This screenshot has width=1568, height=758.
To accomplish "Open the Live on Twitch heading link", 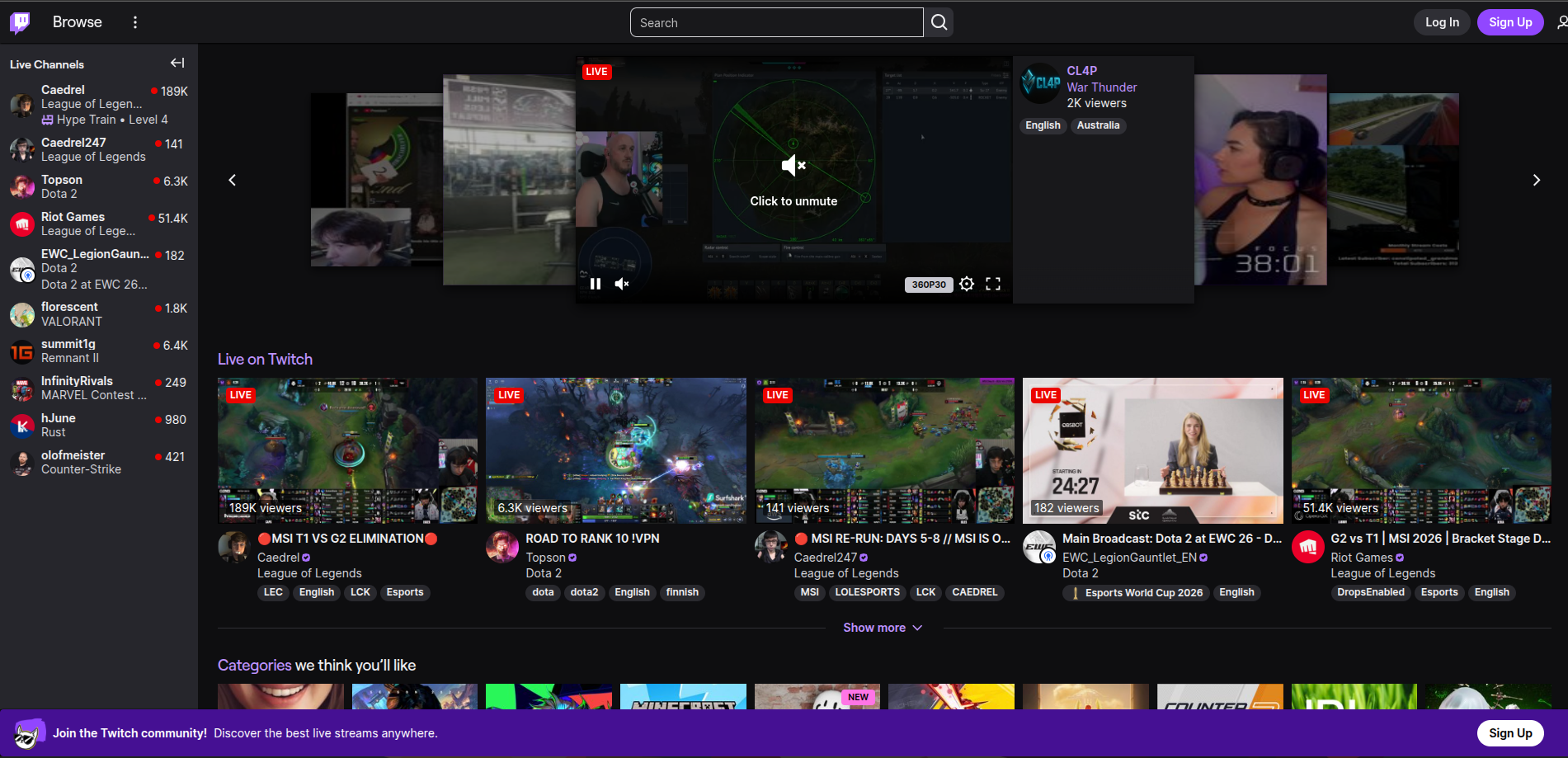I will click(265, 359).
